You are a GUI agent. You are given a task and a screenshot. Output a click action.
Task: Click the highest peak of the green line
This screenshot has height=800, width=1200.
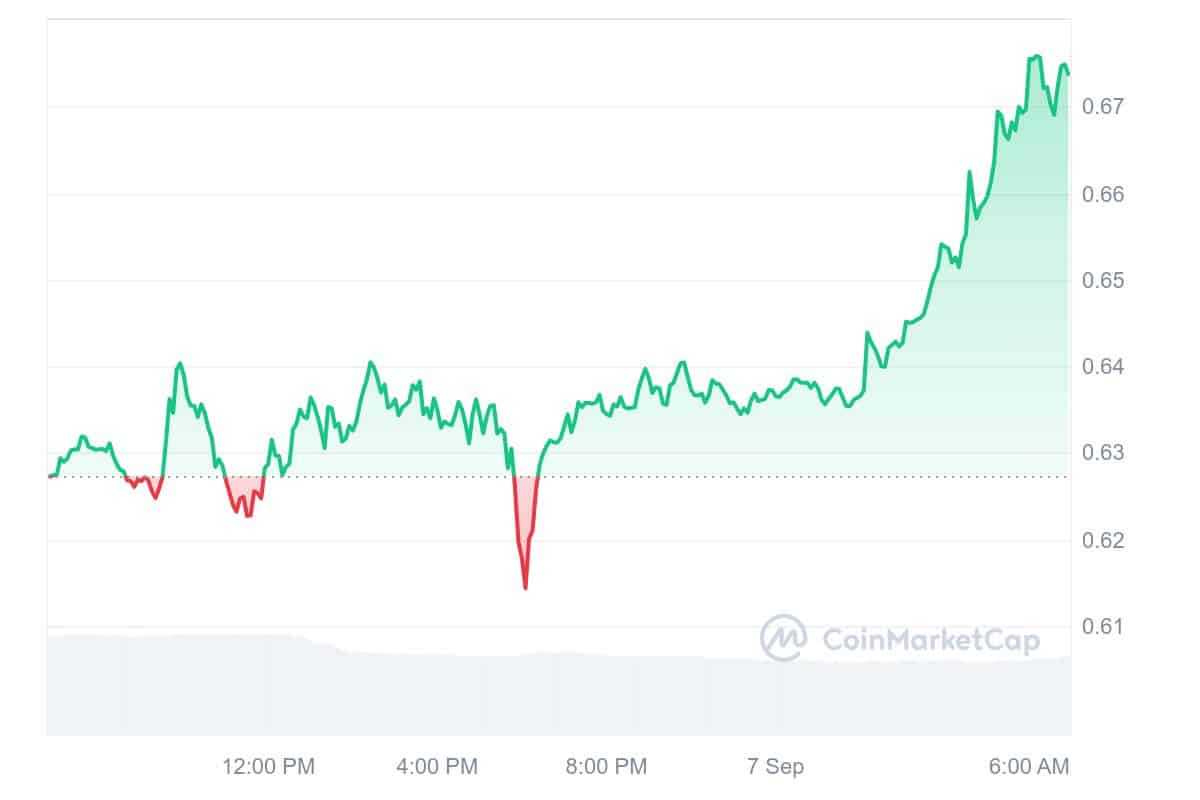point(1036,56)
